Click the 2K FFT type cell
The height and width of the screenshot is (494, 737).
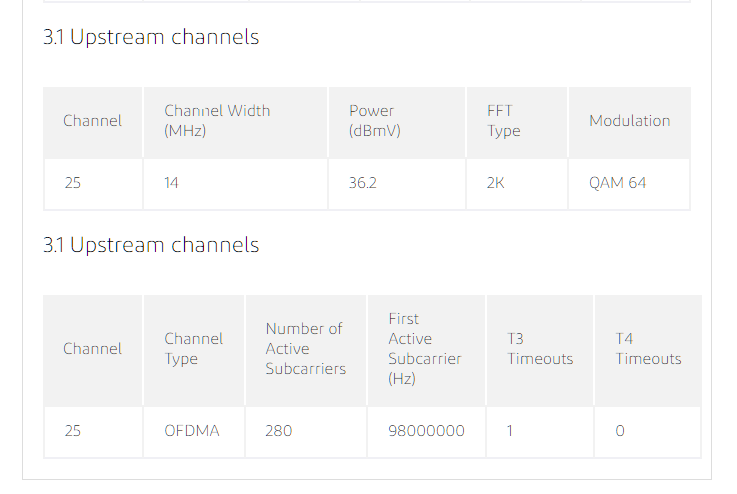click(x=495, y=183)
